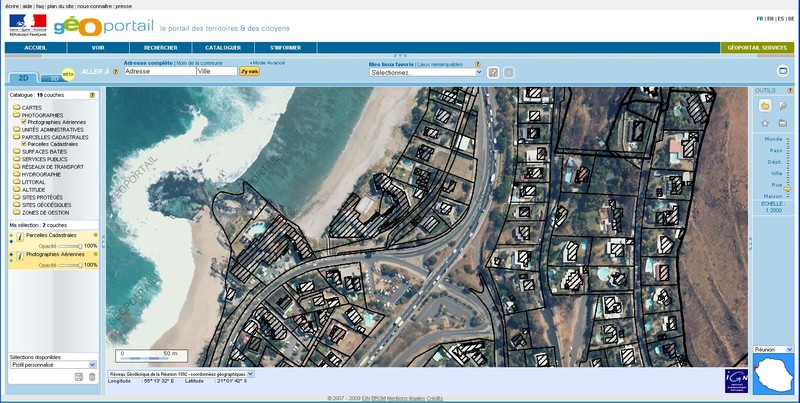Click the star favorites tool icon
The height and width of the screenshot is (403, 800).
click(x=765, y=122)
